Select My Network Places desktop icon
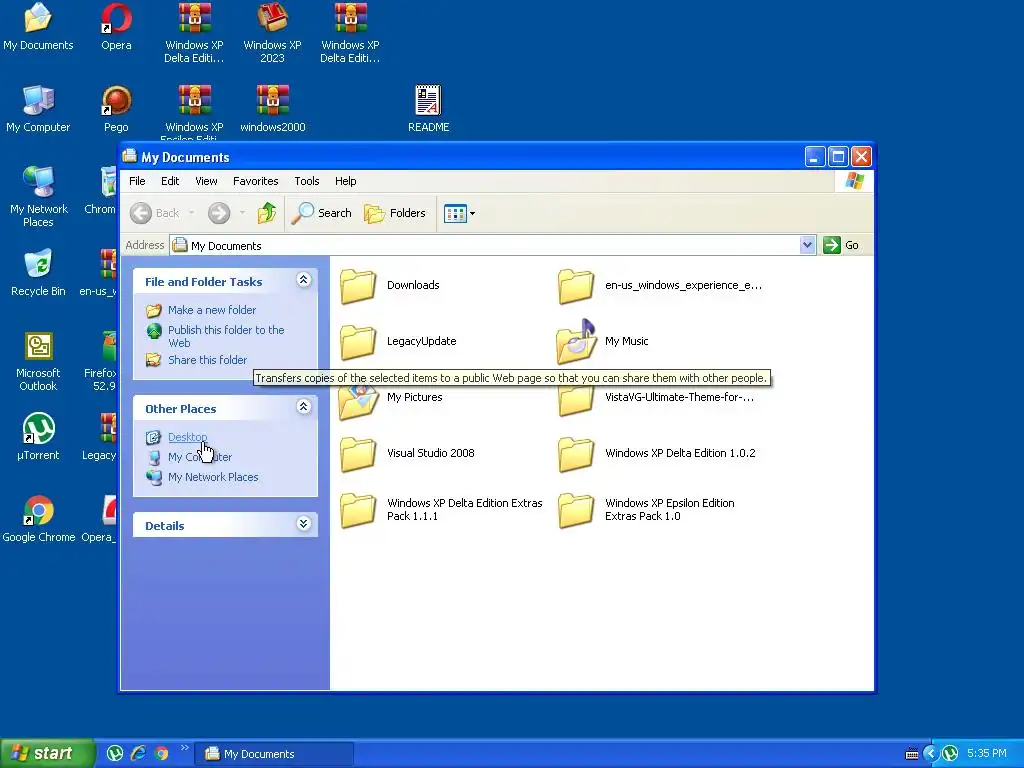 click(x=38, y=197)
